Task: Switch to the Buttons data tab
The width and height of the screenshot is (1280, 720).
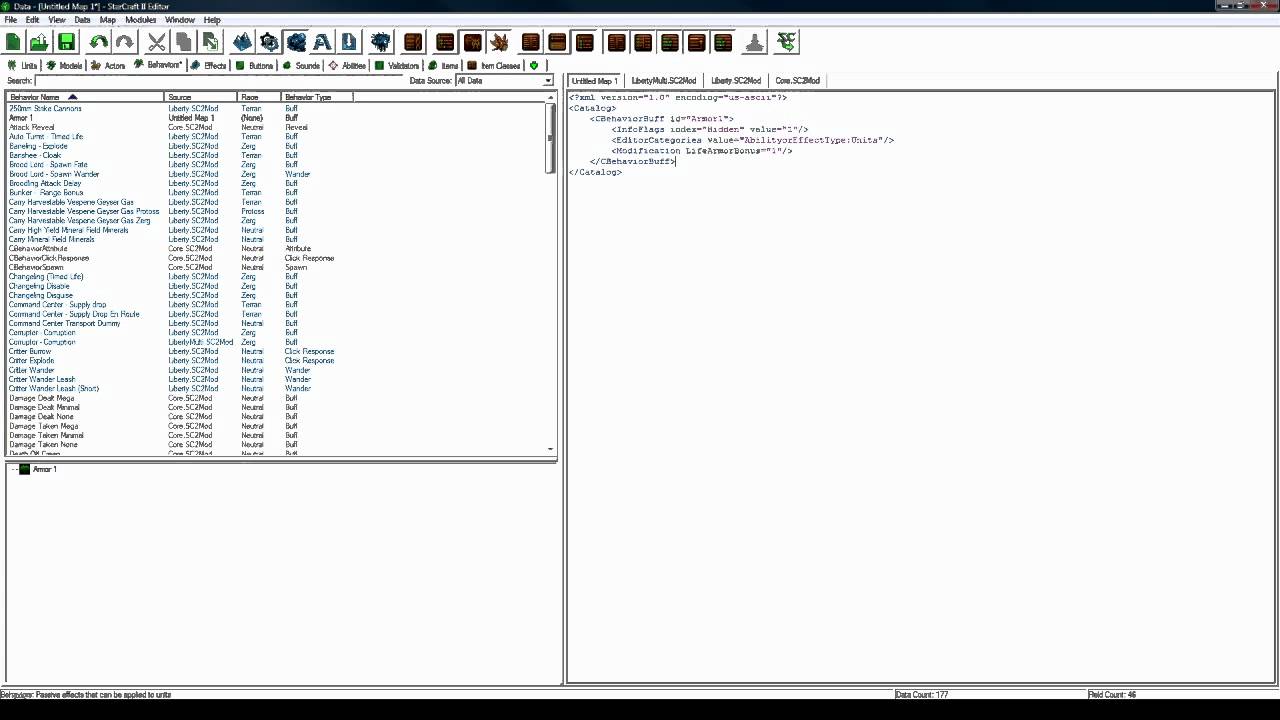Action: 254,66
